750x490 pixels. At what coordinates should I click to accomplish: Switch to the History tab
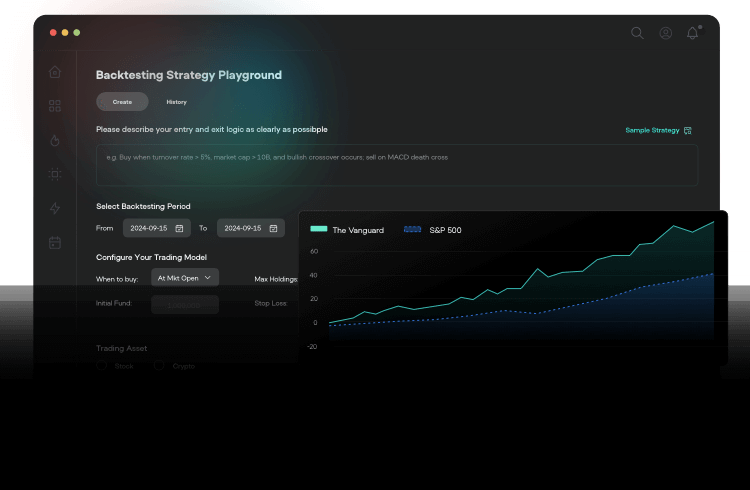[176, 102]
